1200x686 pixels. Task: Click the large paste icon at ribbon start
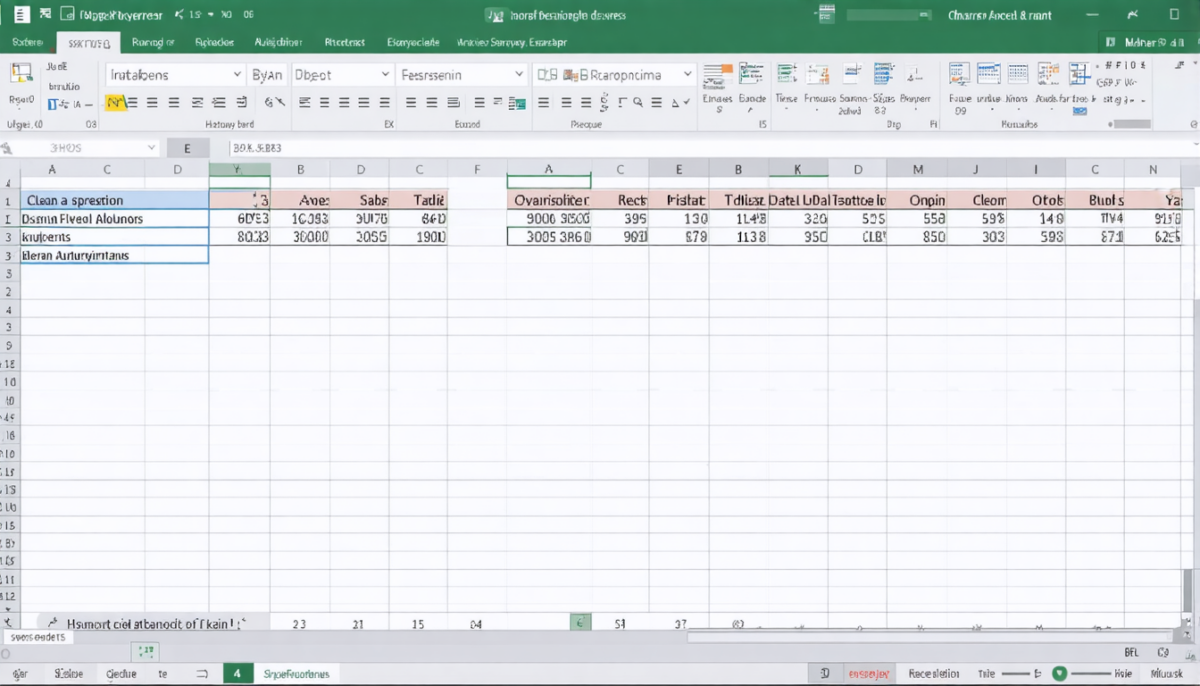point(21,75)
